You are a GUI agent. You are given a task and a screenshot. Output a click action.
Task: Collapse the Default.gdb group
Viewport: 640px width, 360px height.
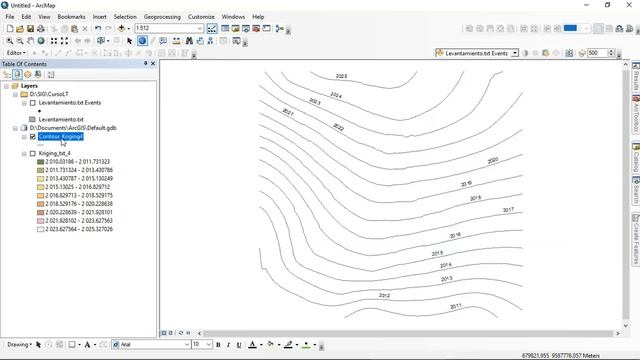(15, 128)
